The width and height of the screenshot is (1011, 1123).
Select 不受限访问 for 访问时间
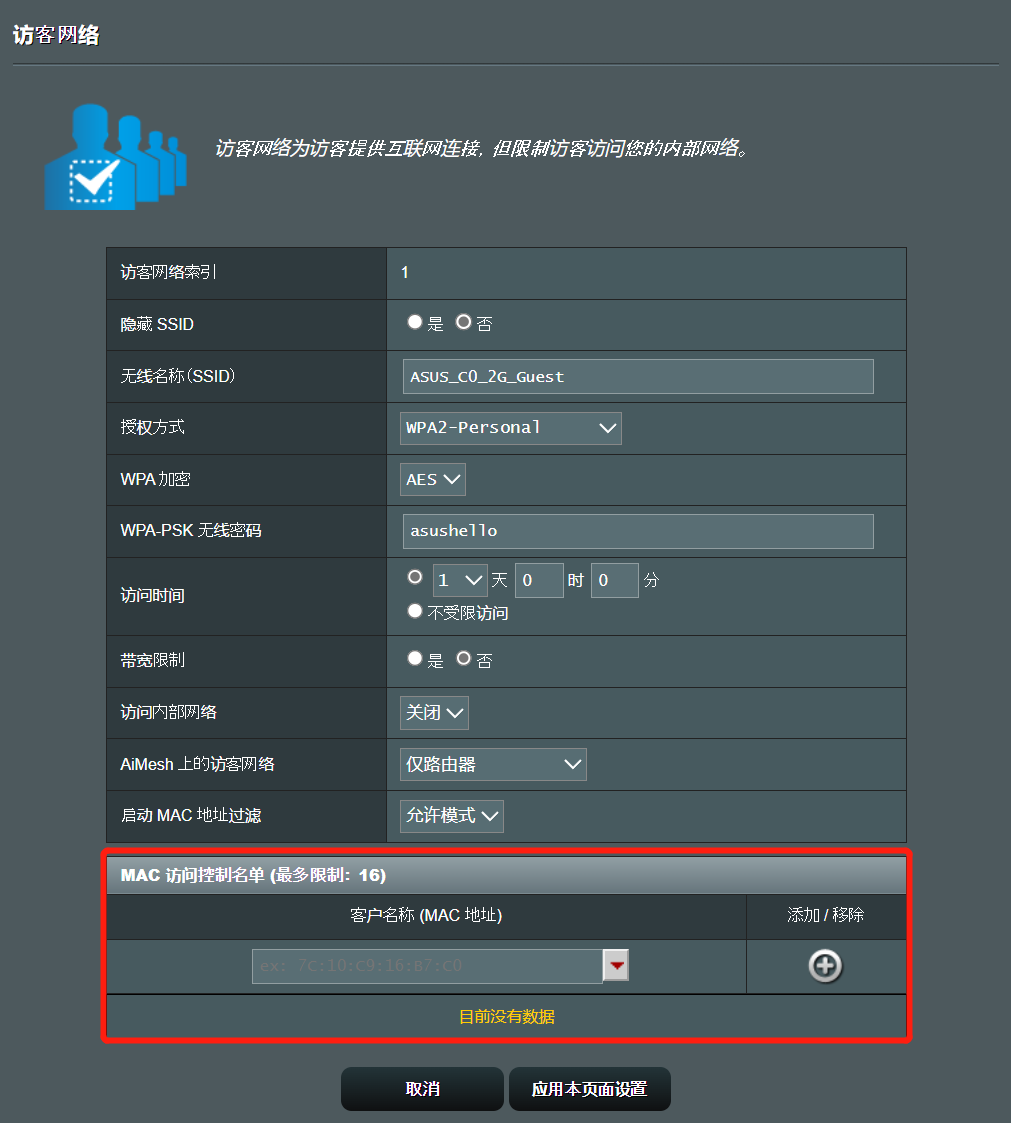pyautogui.click(x=414, y=611)
